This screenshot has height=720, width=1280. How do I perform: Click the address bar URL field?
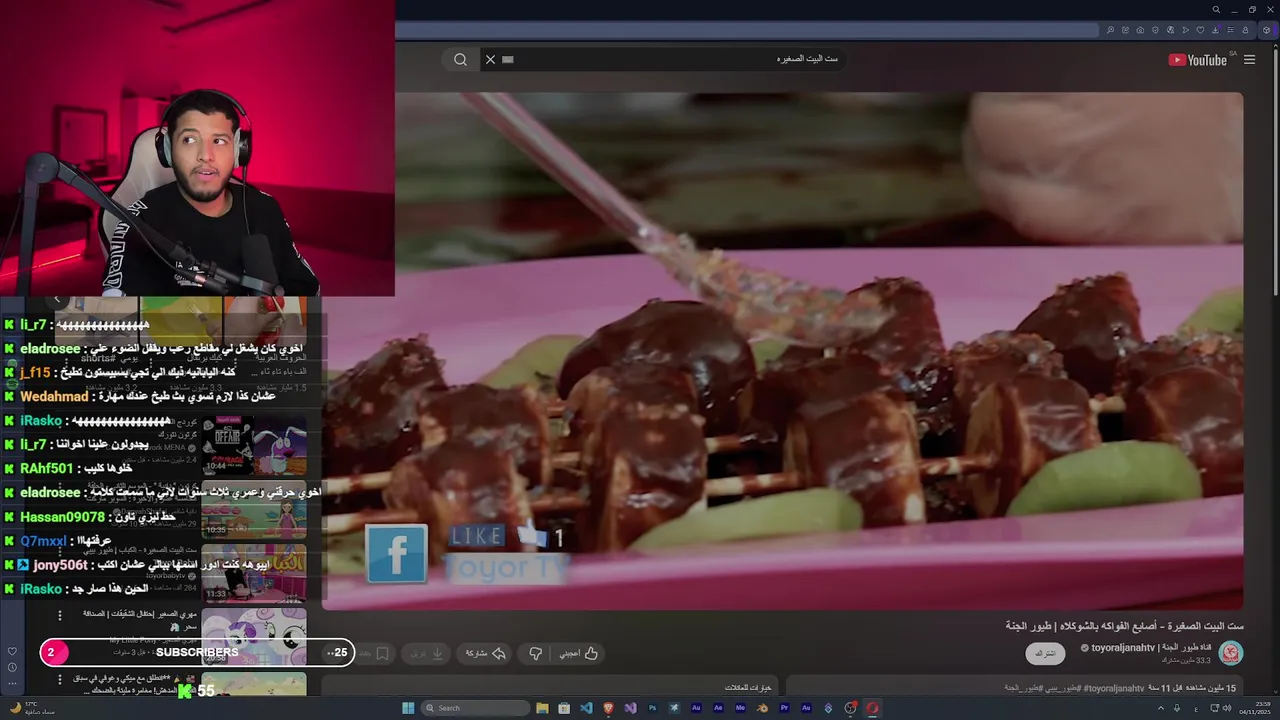point(745,30)
